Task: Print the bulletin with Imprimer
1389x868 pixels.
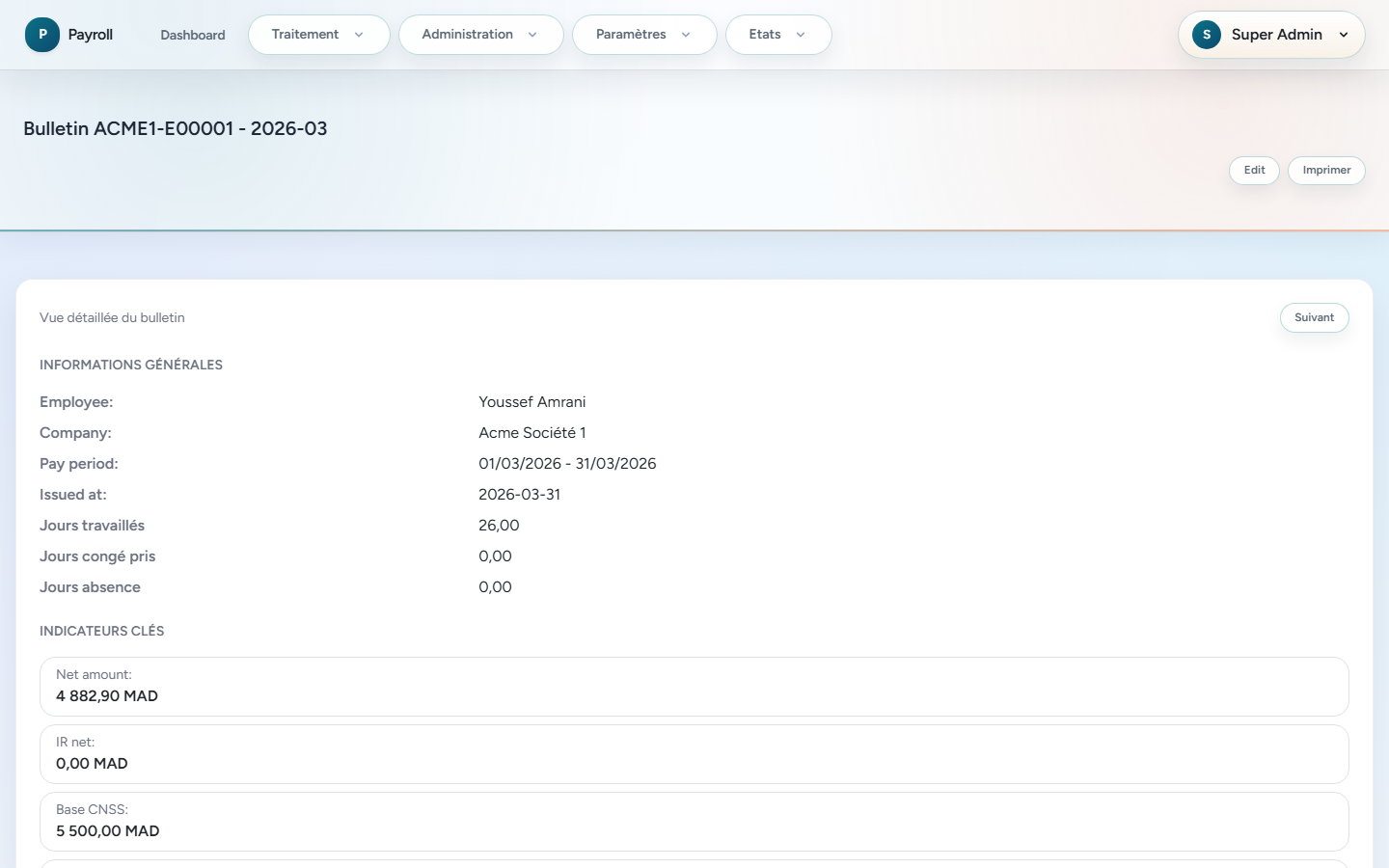Action: [1326, 170]
